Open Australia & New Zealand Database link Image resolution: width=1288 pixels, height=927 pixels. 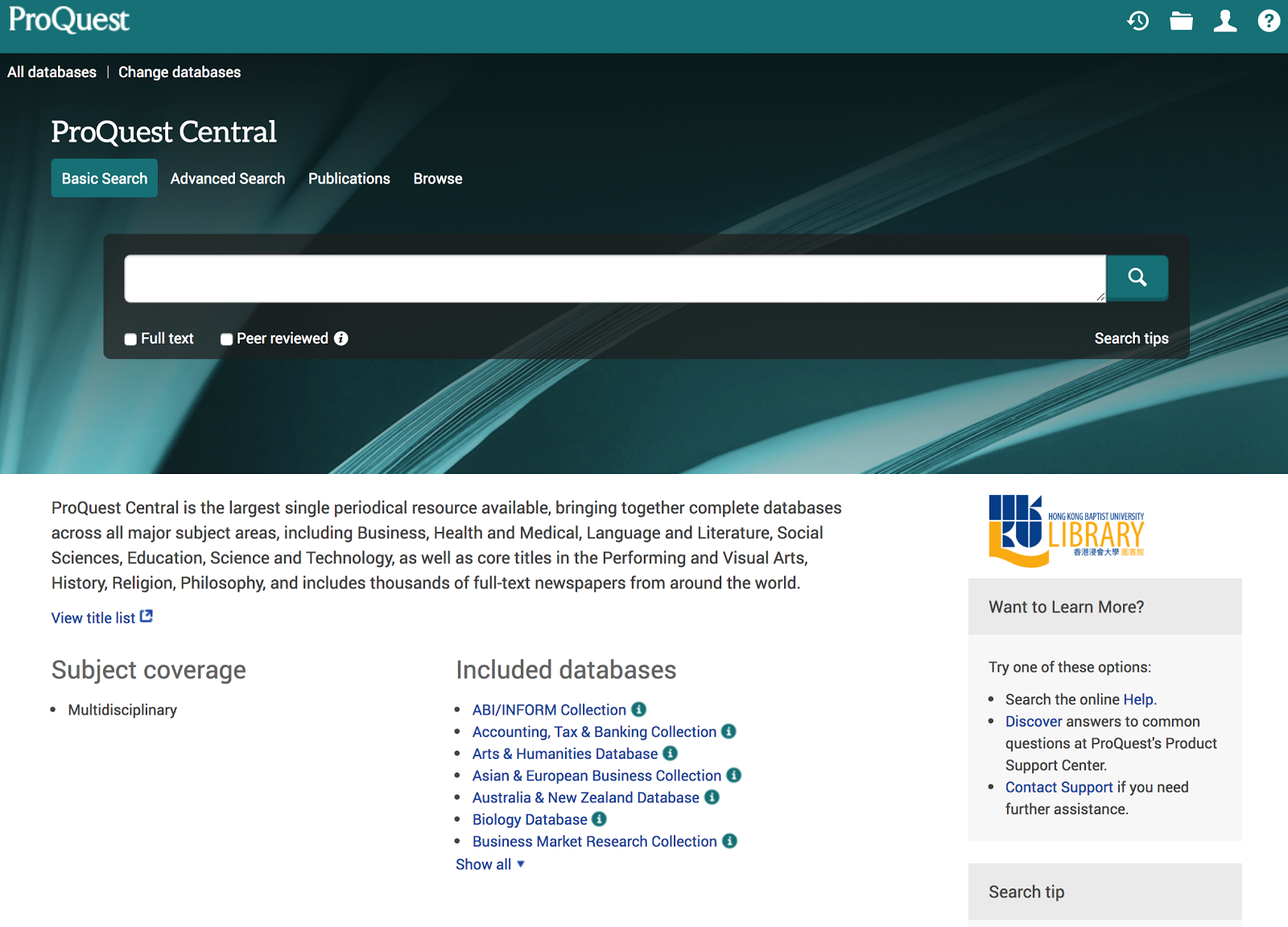tap(586, 797)
